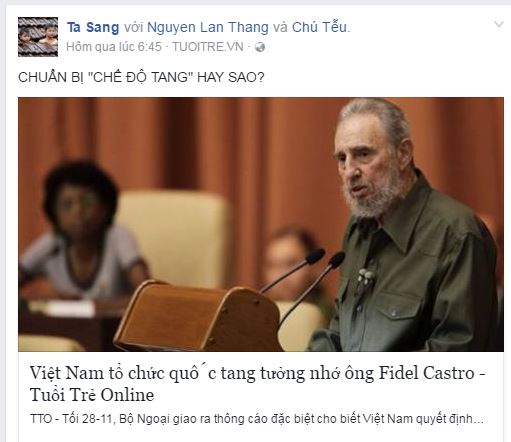Click the public globe privacy icon
Image resolution: width=511 pixels, height=442 pixels.
point(260,47)
